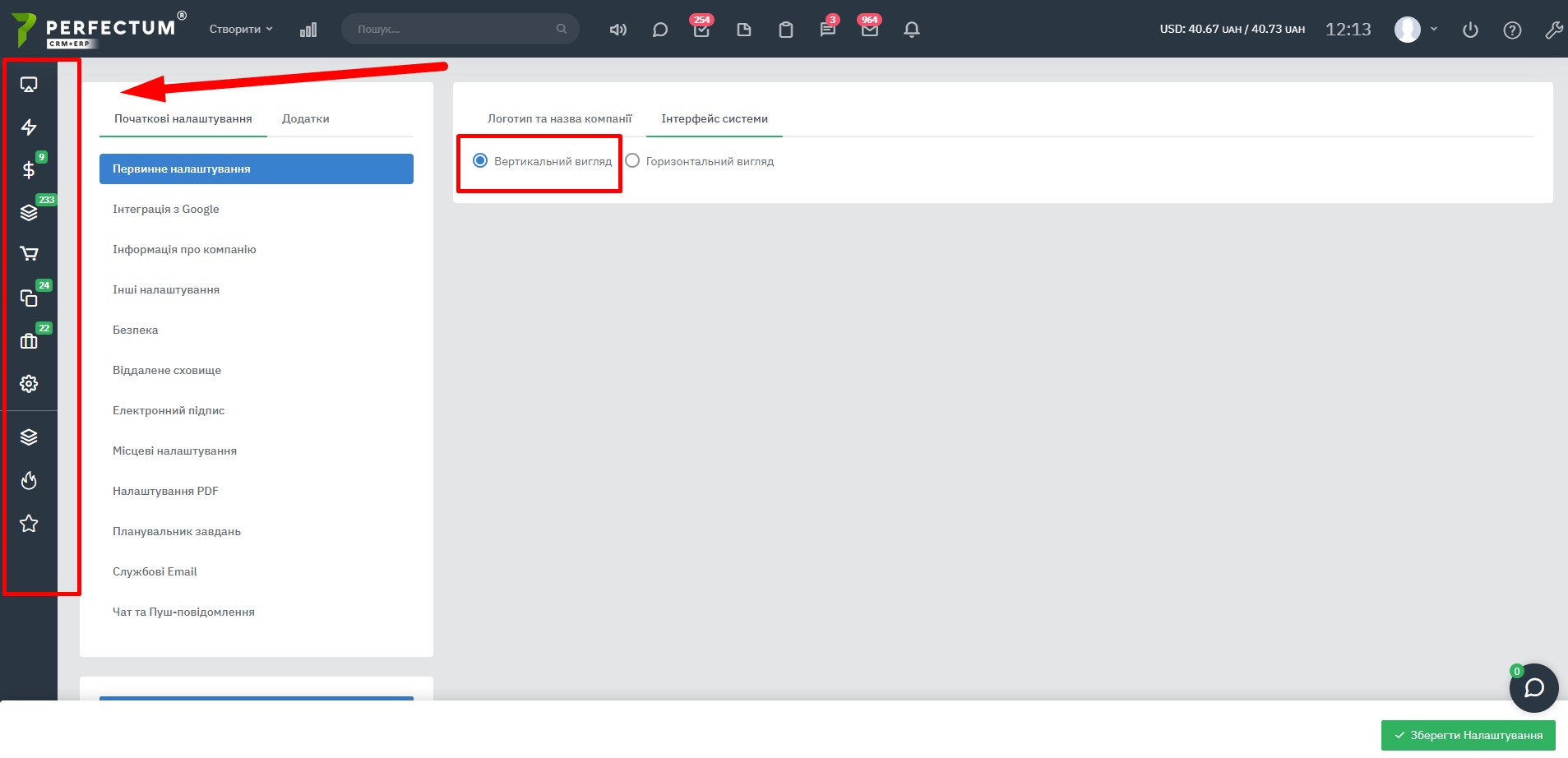Open tasks icon with 254 badge
The height and width of the screenshot is (758, 1568).
coord(701,30)
